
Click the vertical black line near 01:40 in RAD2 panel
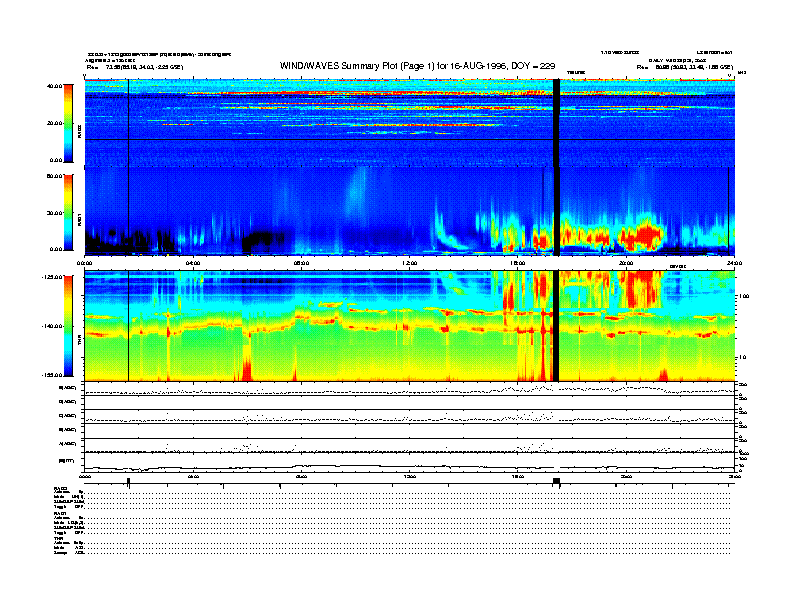tap(128, 123)
